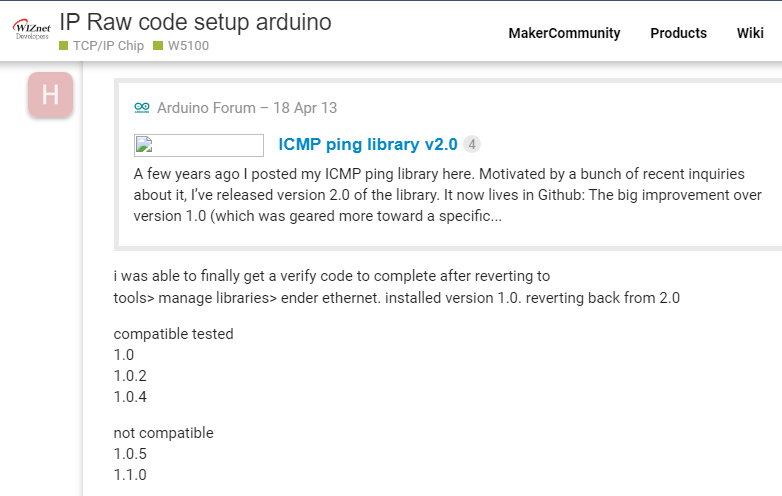
Task: Open the W5100 subcategory link
Action: tap(188, 46)
